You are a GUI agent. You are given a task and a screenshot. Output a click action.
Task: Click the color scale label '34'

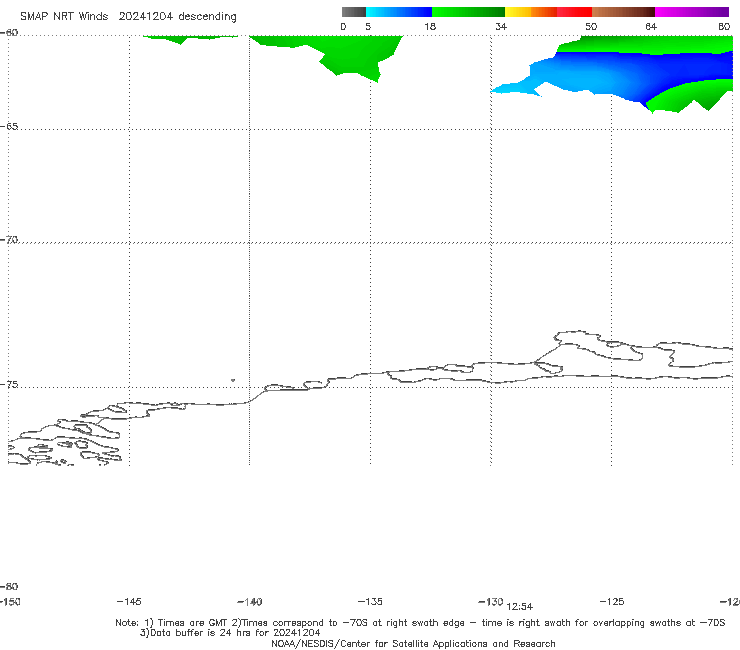(x=501, y=26)
